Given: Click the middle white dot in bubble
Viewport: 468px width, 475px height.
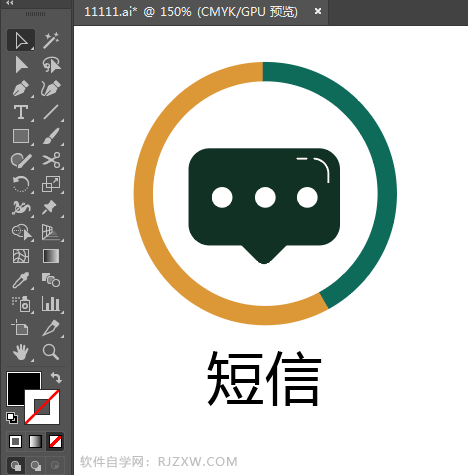Looking at the screenshot, I should 265,197.
